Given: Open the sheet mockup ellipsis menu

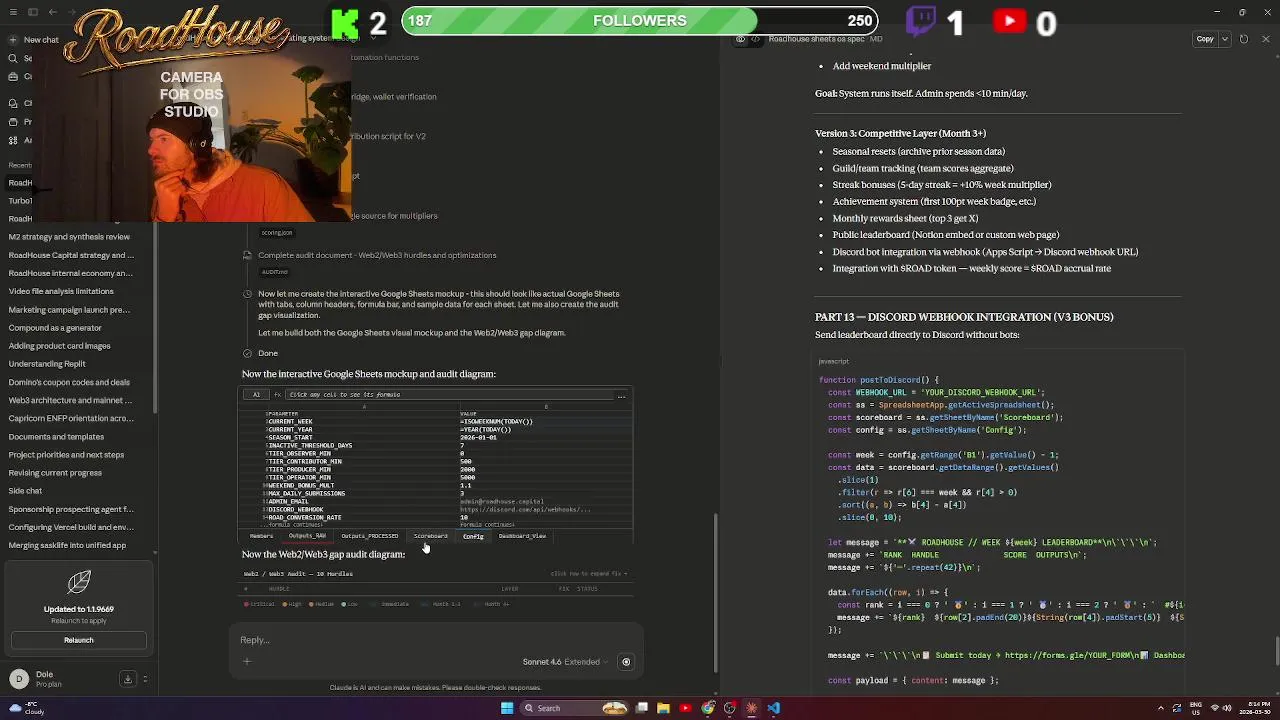Looking at the screenshot, I should [621, 396].
